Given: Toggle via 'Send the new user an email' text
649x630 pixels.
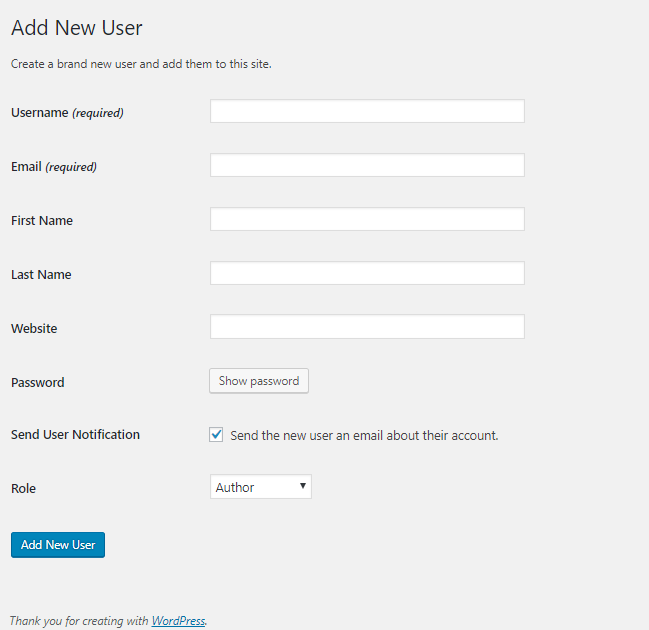Looking at the screenshot, I should tap(364, 435).
